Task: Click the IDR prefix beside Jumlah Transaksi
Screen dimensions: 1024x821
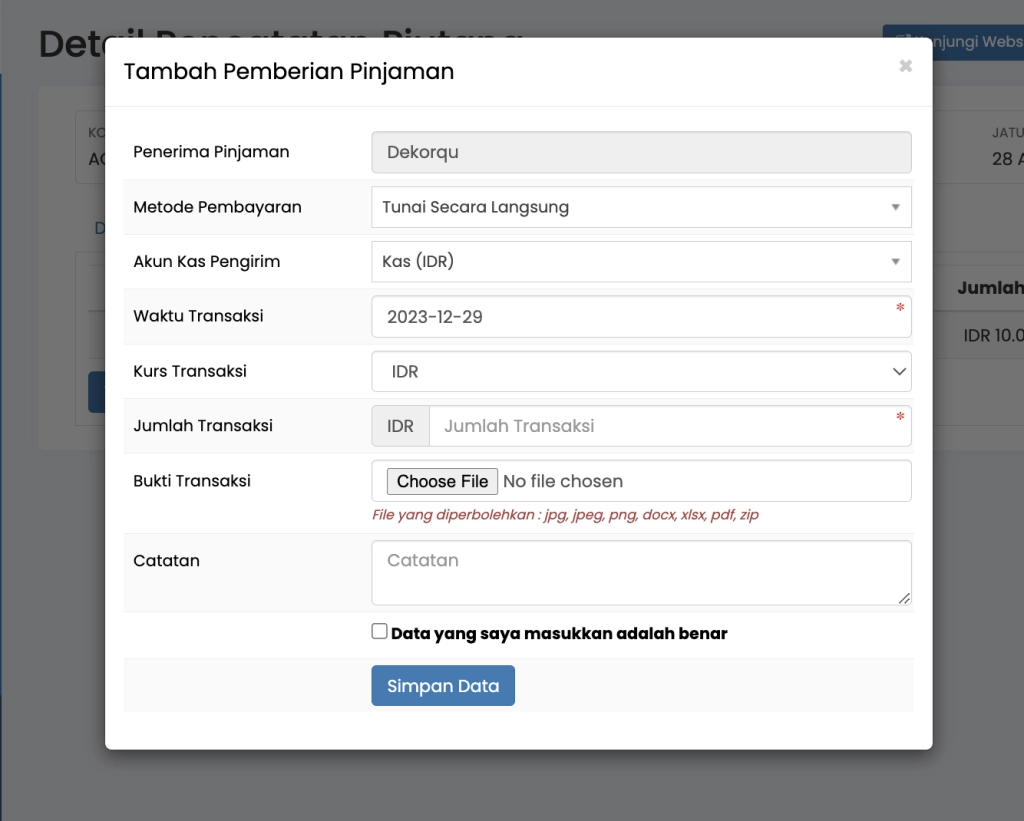Action: (400, 426)
